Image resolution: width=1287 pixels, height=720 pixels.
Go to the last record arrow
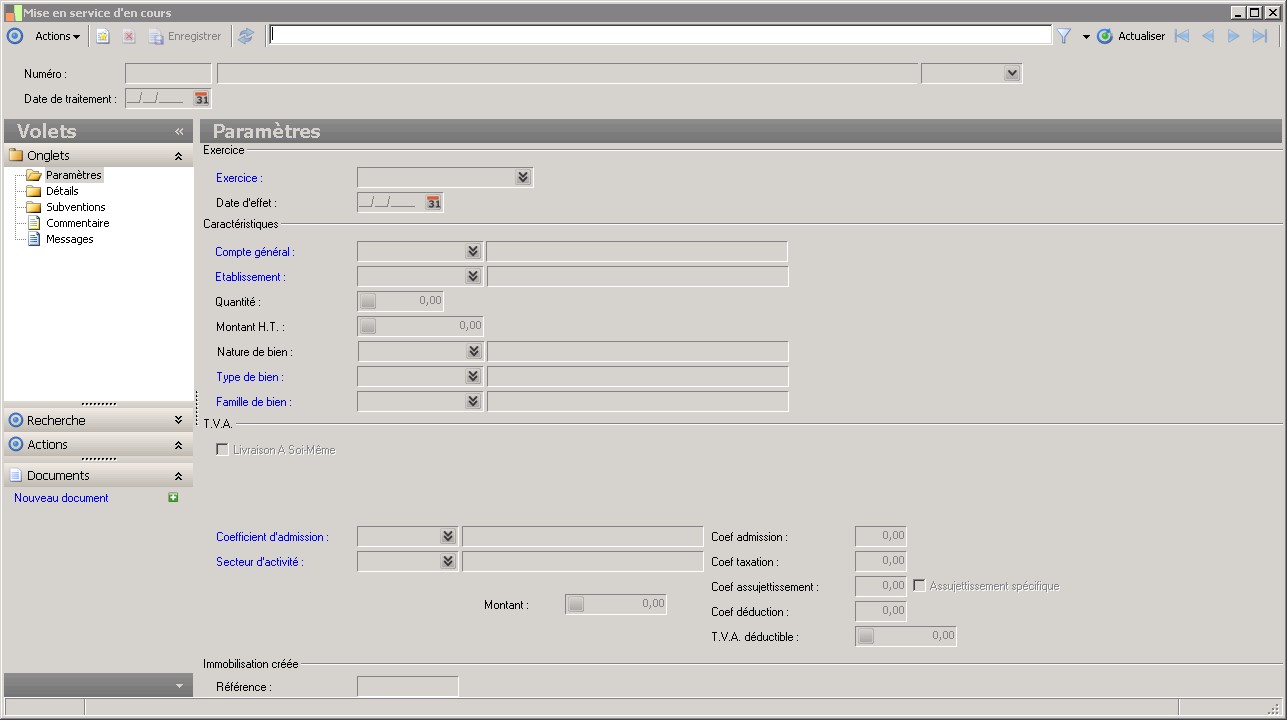pyautogui.click(x=1259, y=36)
